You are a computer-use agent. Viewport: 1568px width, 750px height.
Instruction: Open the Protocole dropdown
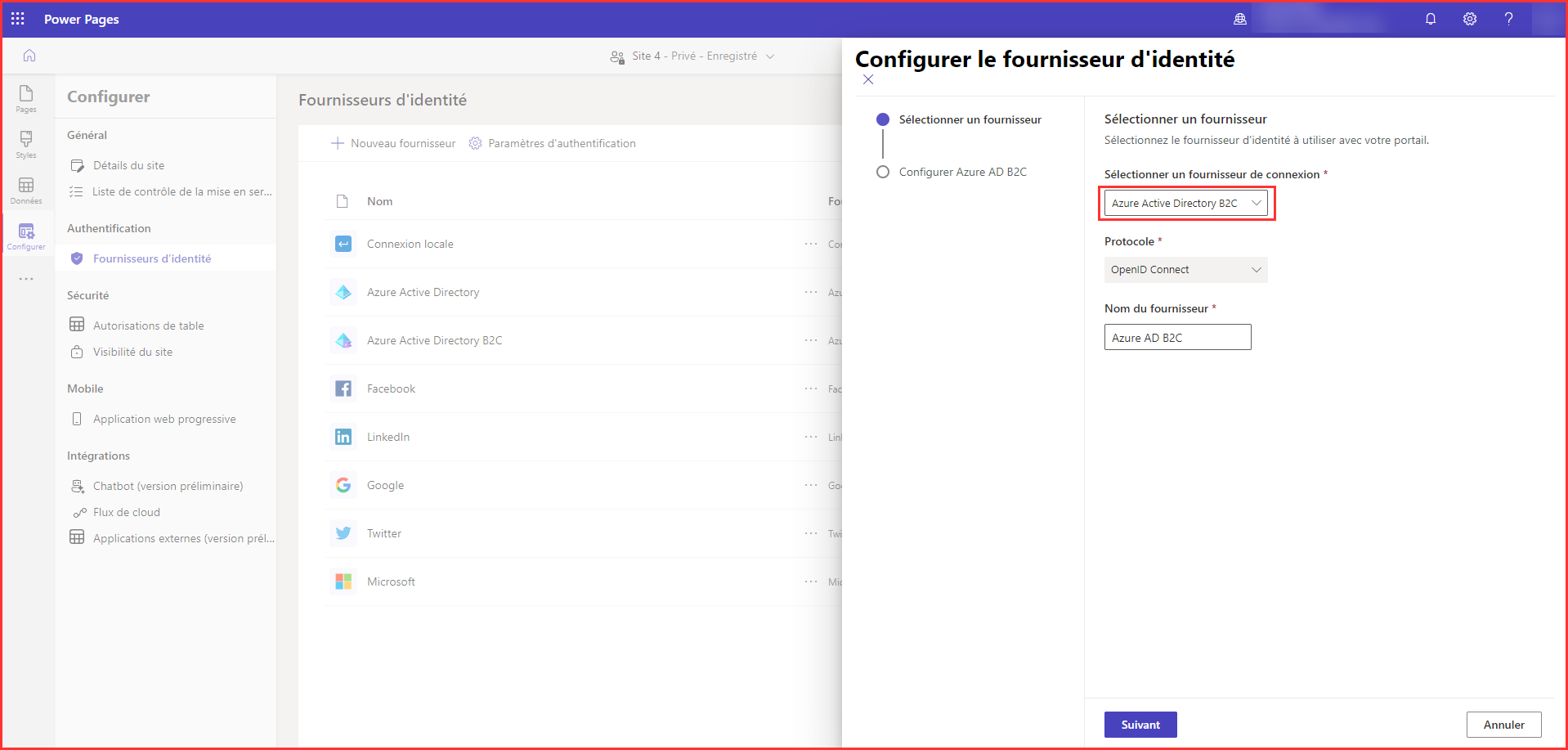[1185, 270]
